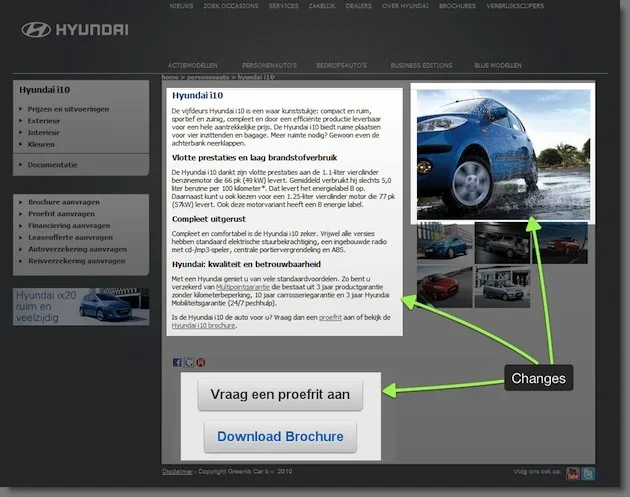630x497 pixels.
Task: Share the page via the Facebook icon
Action: pos(177,362)
